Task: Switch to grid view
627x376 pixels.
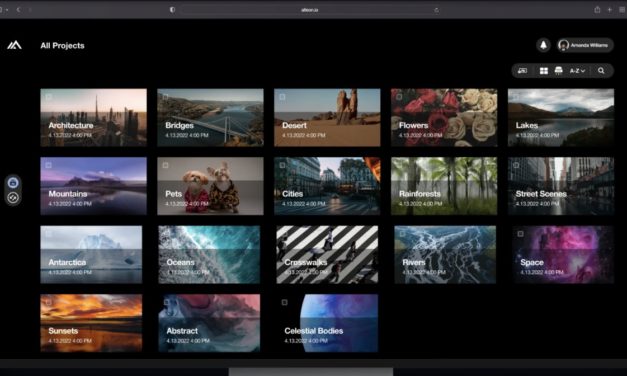Action: 544,71
